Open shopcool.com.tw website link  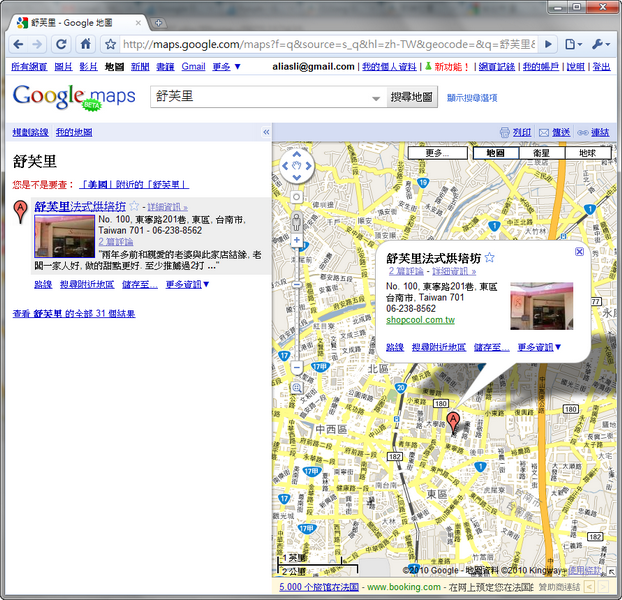coord(420,320)
